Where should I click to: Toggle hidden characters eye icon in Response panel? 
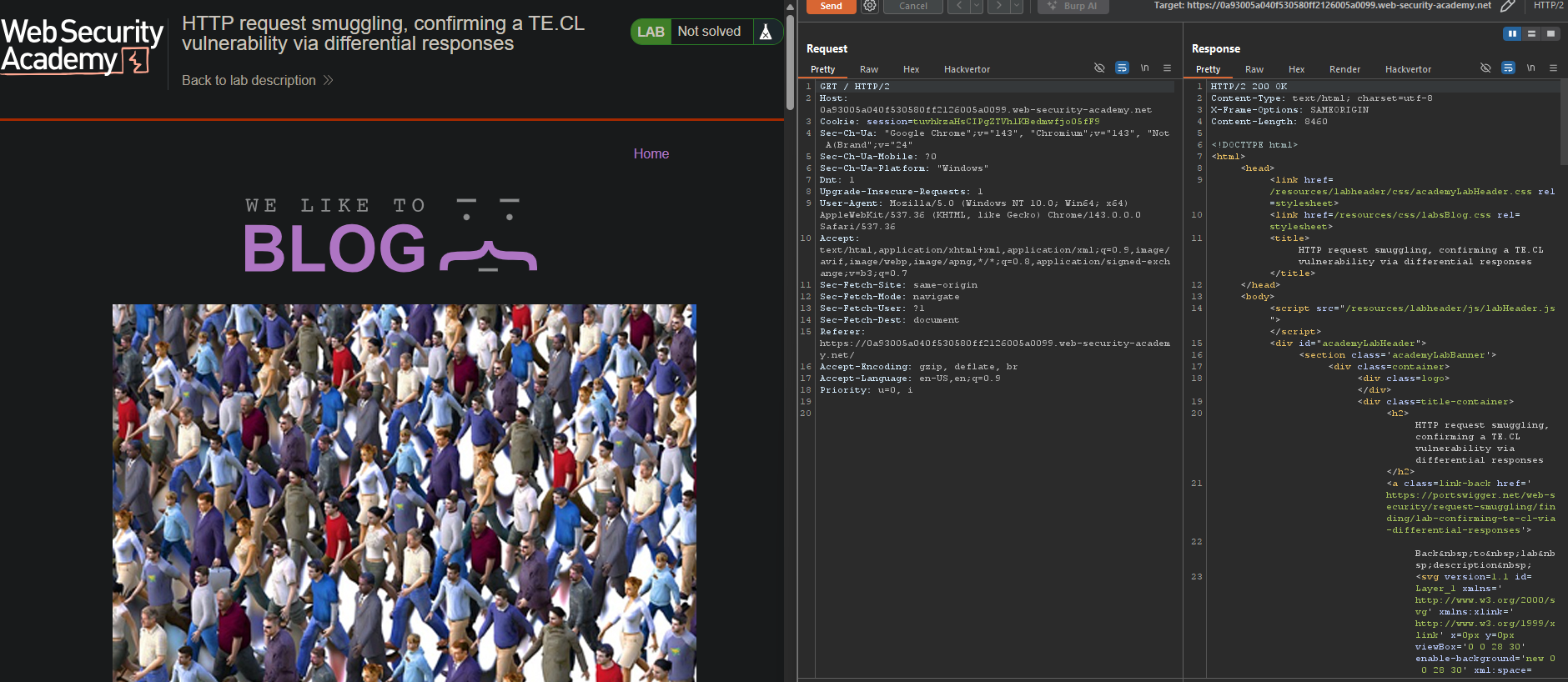(1485, 68)
